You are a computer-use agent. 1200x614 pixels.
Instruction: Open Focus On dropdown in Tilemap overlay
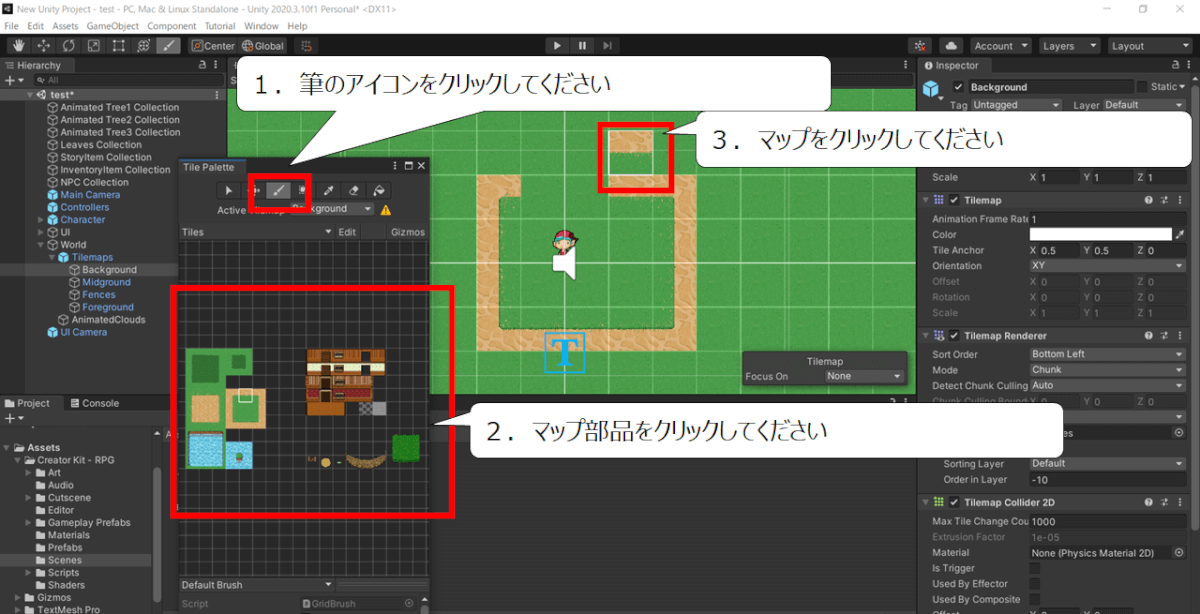(x=863, y=376)
